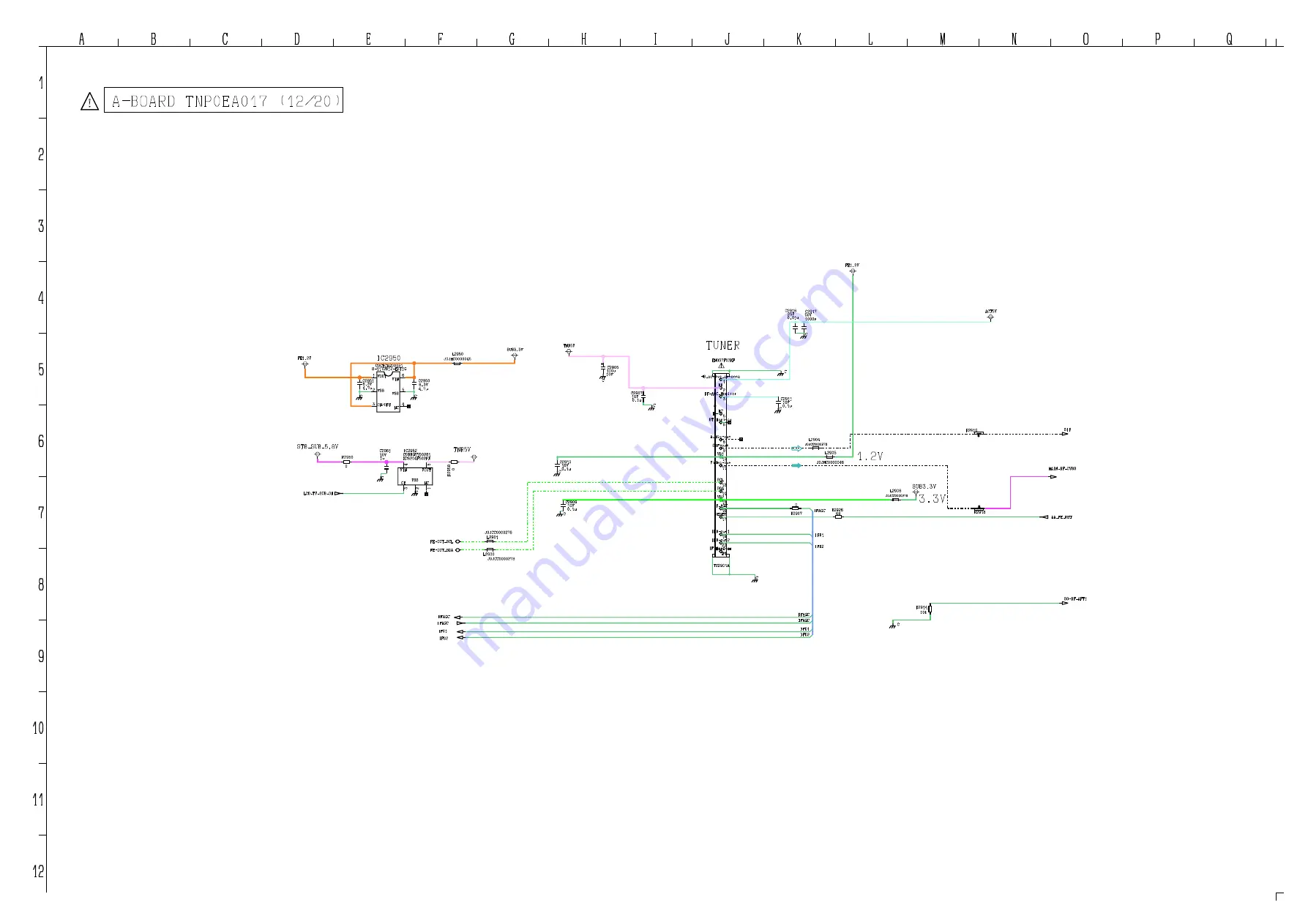The height and width of the screenshot is (924, 1308).
Task: Click the column letter Q in the top ruler
Action: tap(1229, 40)
